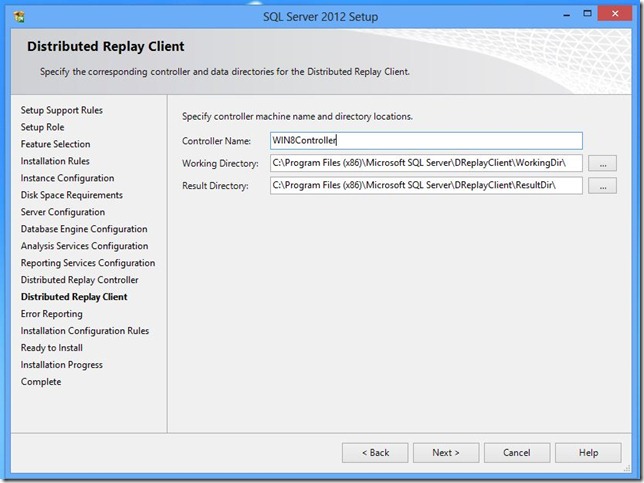Select the Instance Configuration step
Viewport: 644px width, 483px height.
coord(67,178)
